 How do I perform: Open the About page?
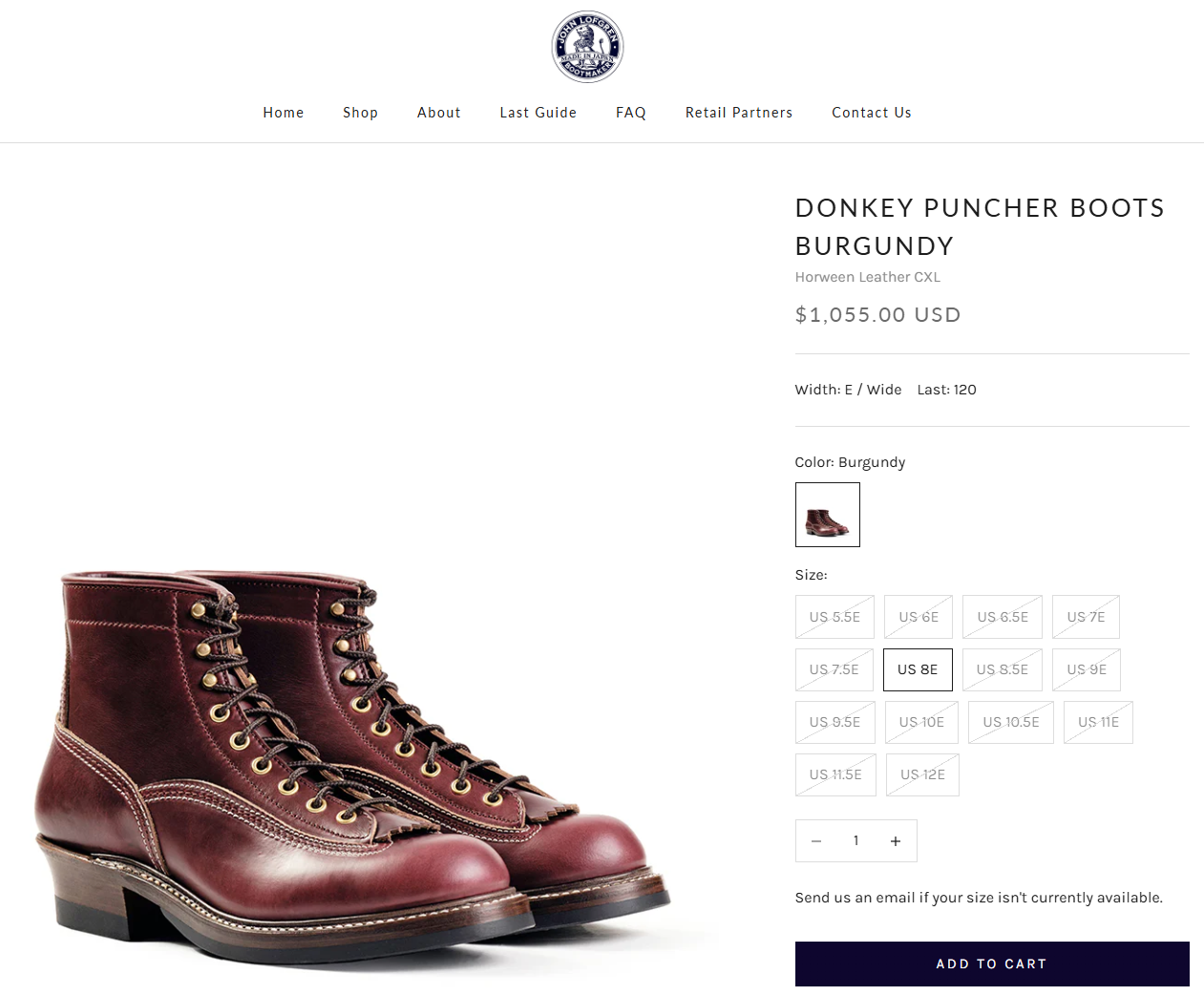[x=439, y=113]
